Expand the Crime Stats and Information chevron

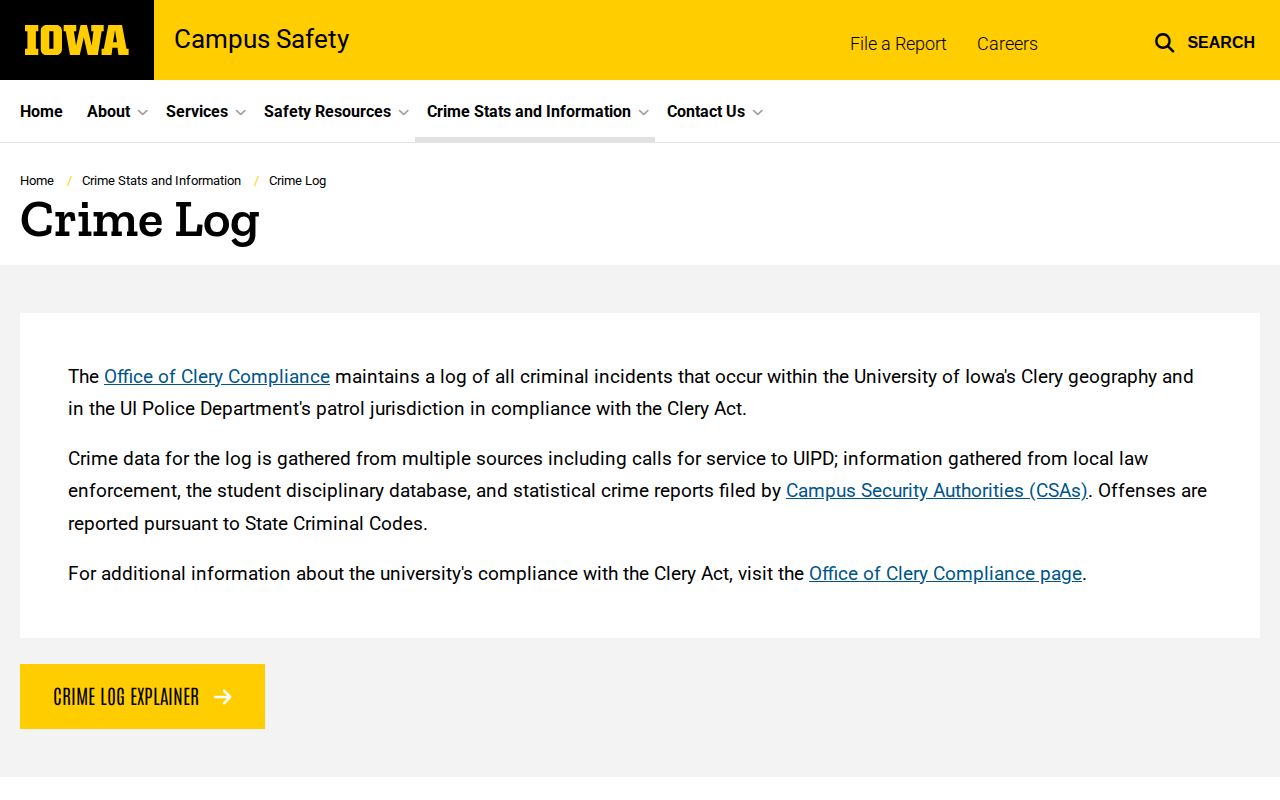(643, 112)
